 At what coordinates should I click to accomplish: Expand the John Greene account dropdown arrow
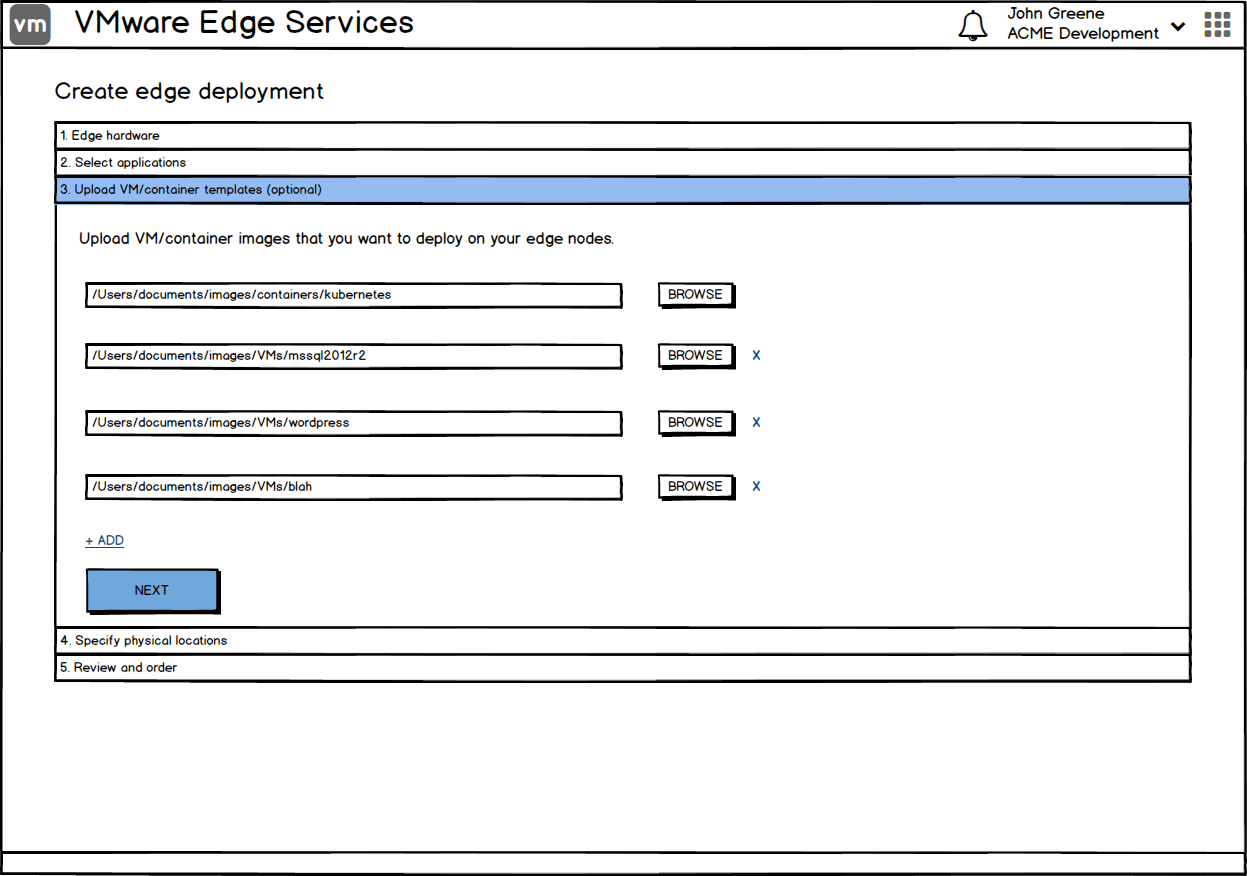[1178, 26]
